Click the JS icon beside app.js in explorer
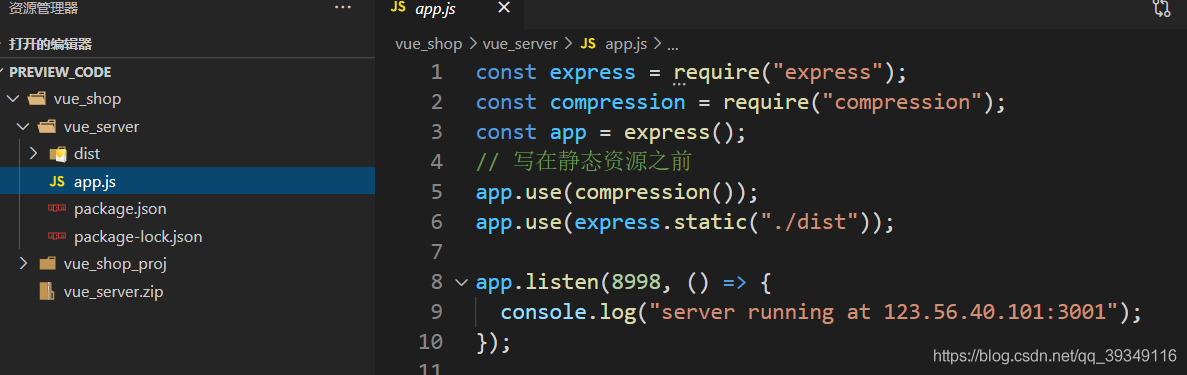This screenshot has height=375, width=1187. pos(57,182)
